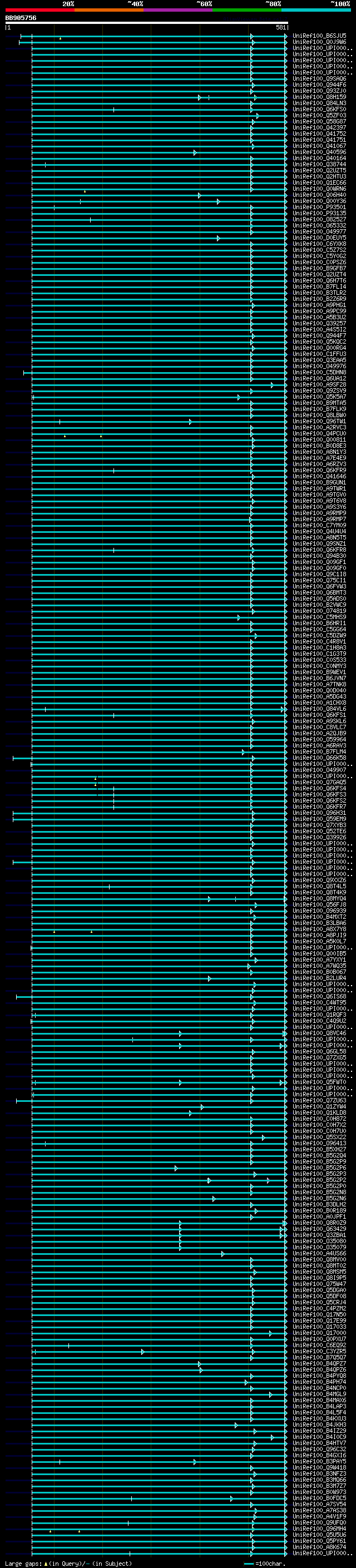
Task: Open the UniRef100_Q7GAQ5 hit
Action: (x=319, y=782)
